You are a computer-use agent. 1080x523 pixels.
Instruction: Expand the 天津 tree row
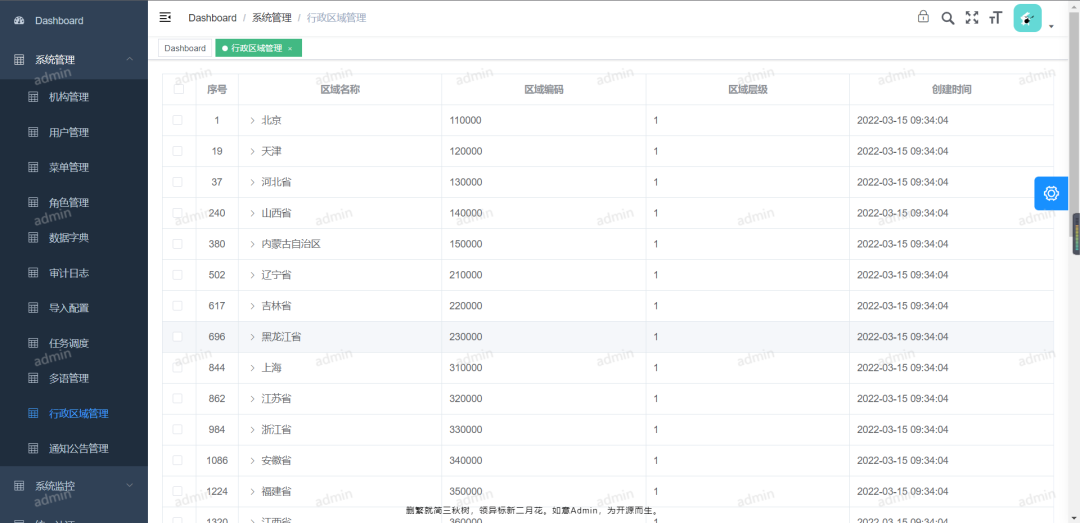[x=253, y=151]
